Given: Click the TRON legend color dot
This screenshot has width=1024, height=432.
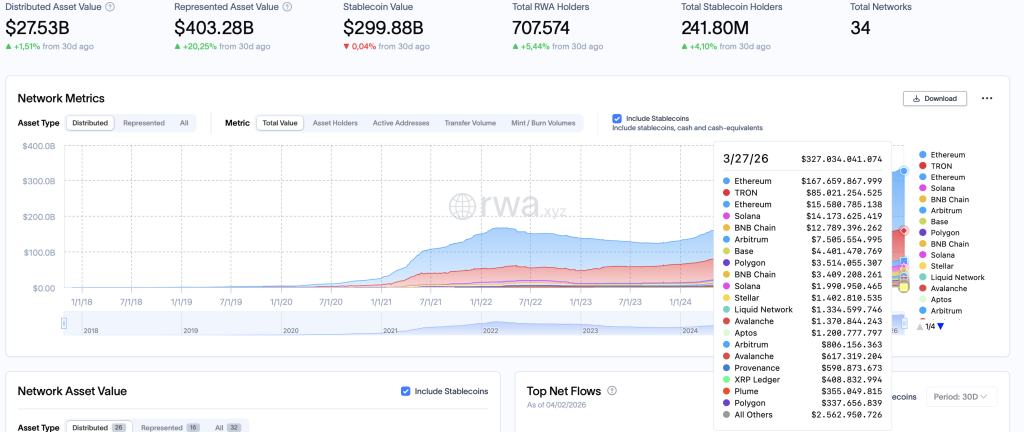Looking at the screenshot, I should pyautogui.click(x=922, y=166).
